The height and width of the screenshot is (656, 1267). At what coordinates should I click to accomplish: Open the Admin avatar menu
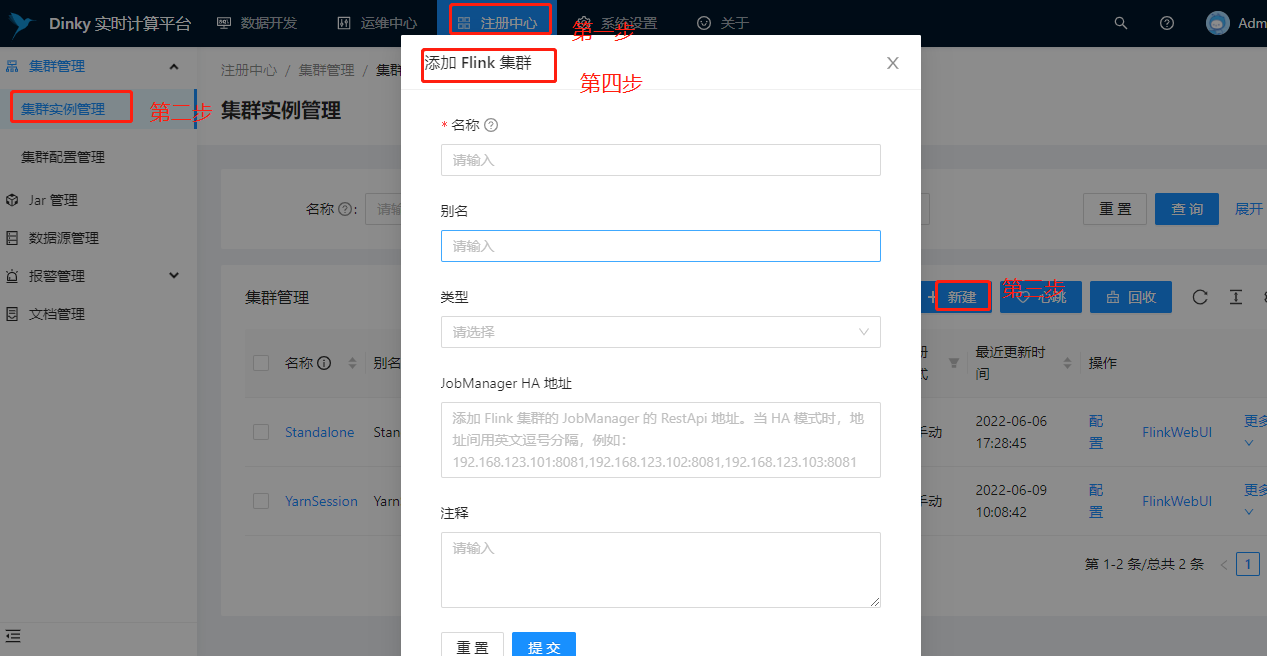coord(1218,22)
